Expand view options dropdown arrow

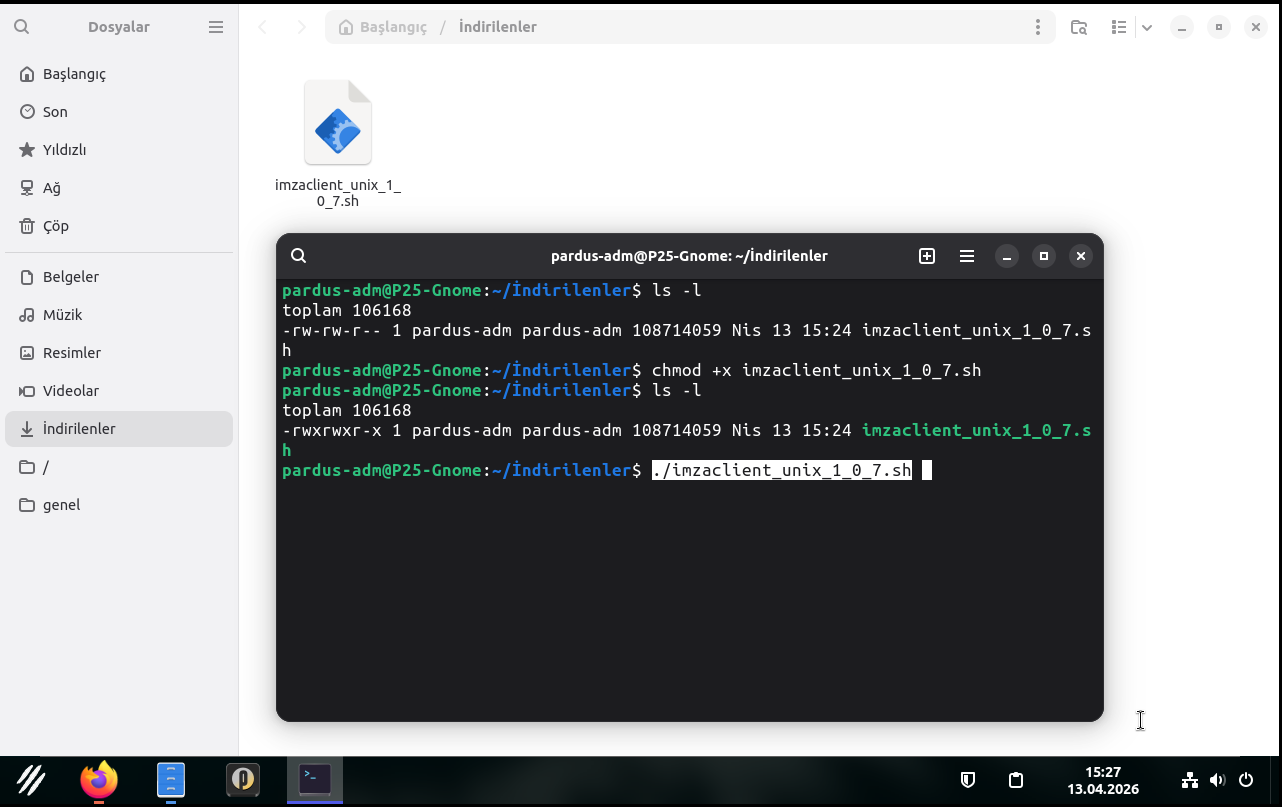pos(1147,27)
